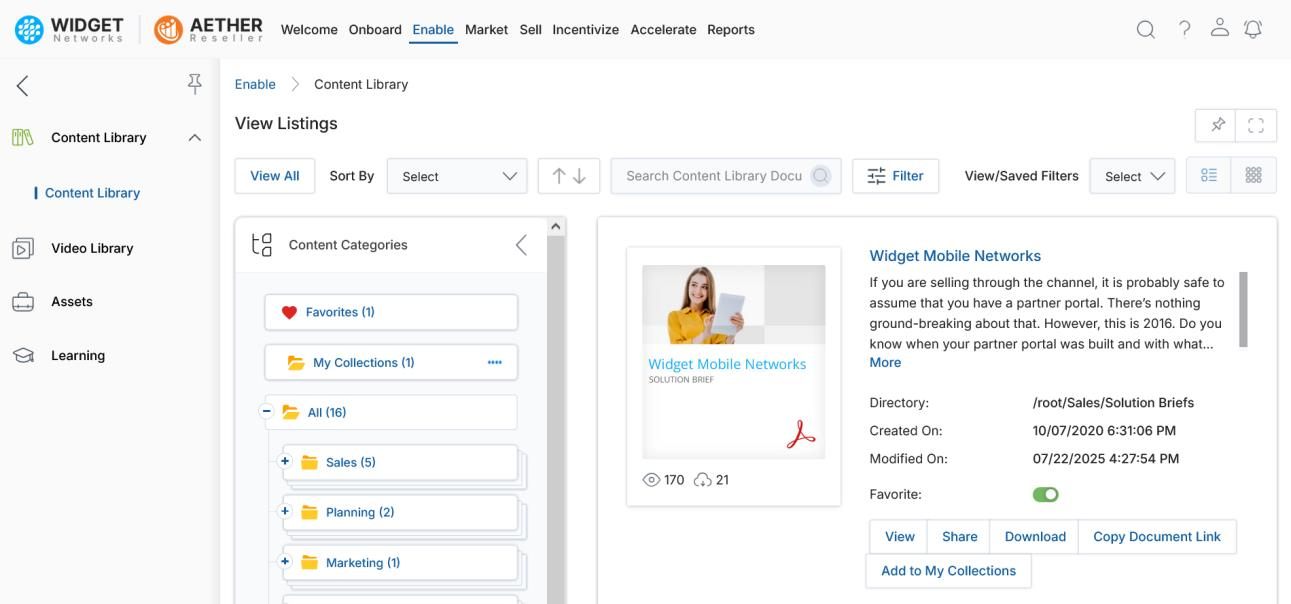Go to Enable breadcrumb link
Screen dimensions: 1291x604
click(255, 84)
